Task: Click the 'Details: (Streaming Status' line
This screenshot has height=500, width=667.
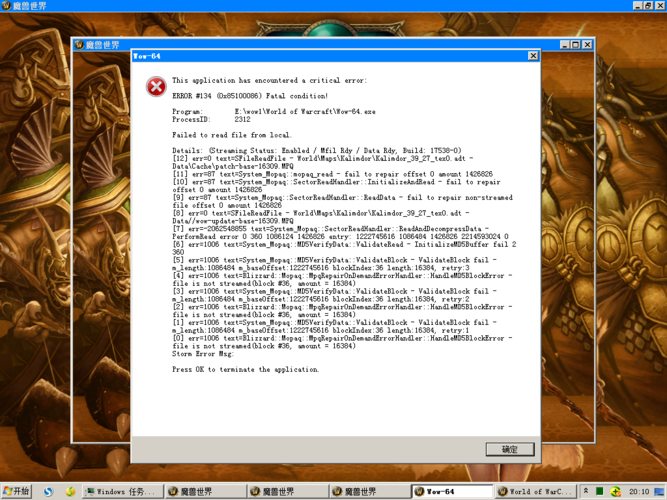Action: click(x=316, y=150)
